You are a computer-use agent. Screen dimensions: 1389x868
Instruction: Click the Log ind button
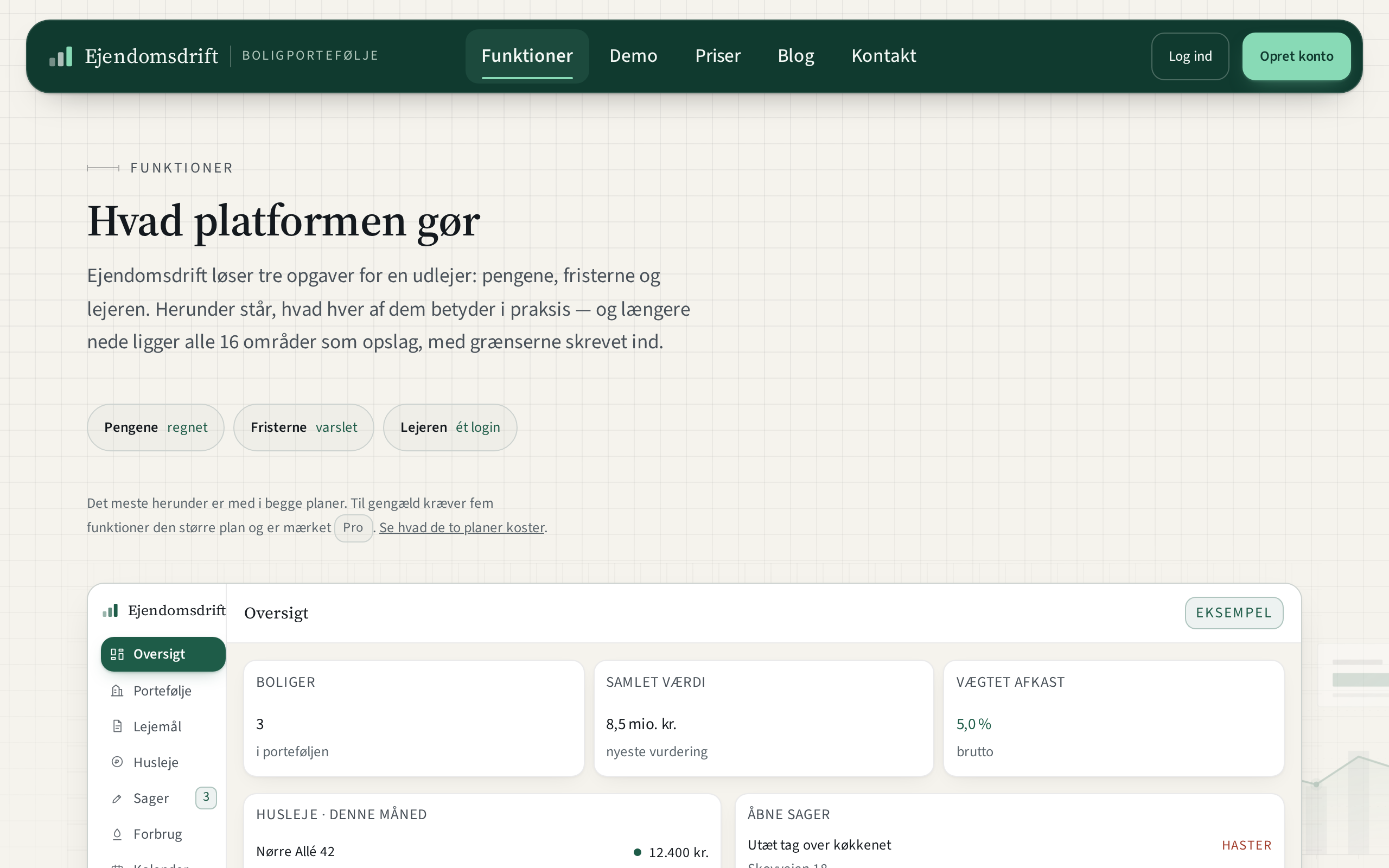tap(1190, 56)
